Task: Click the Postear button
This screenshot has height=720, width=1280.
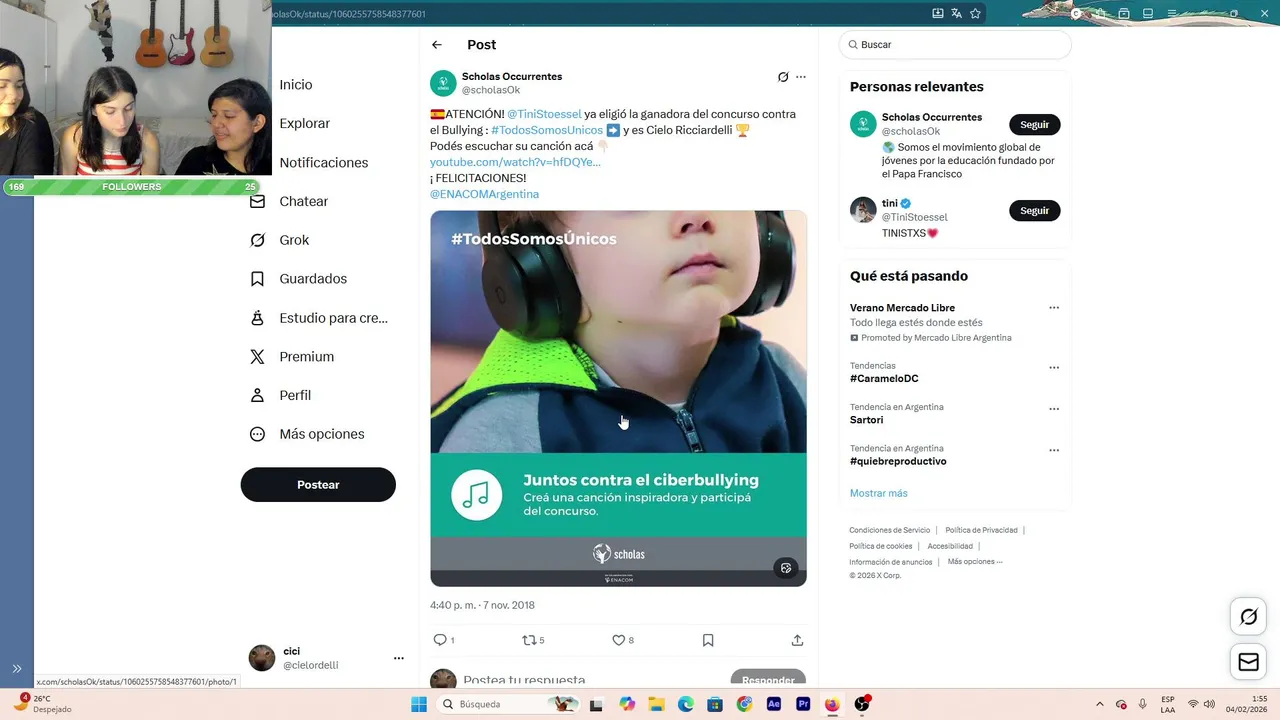Action: click(318, 485)
